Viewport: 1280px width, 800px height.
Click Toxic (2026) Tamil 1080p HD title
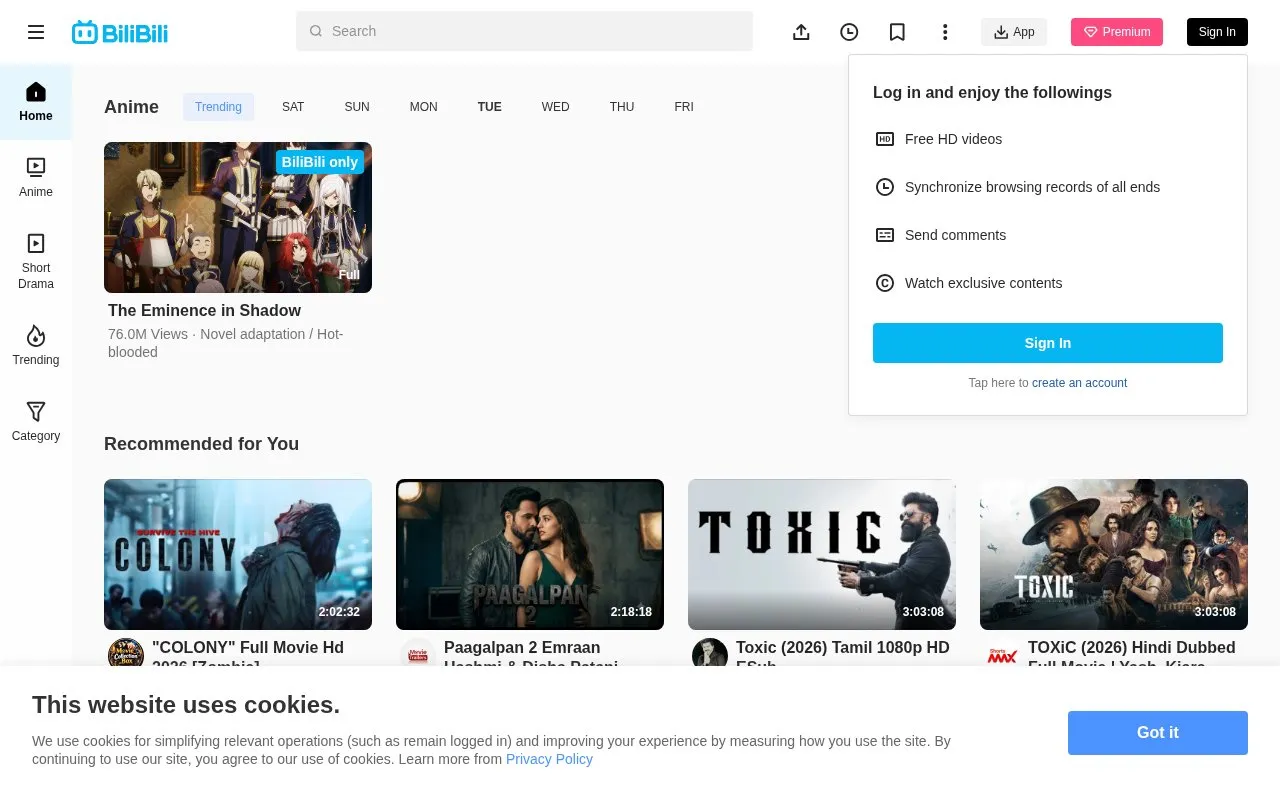coord(843,652)
